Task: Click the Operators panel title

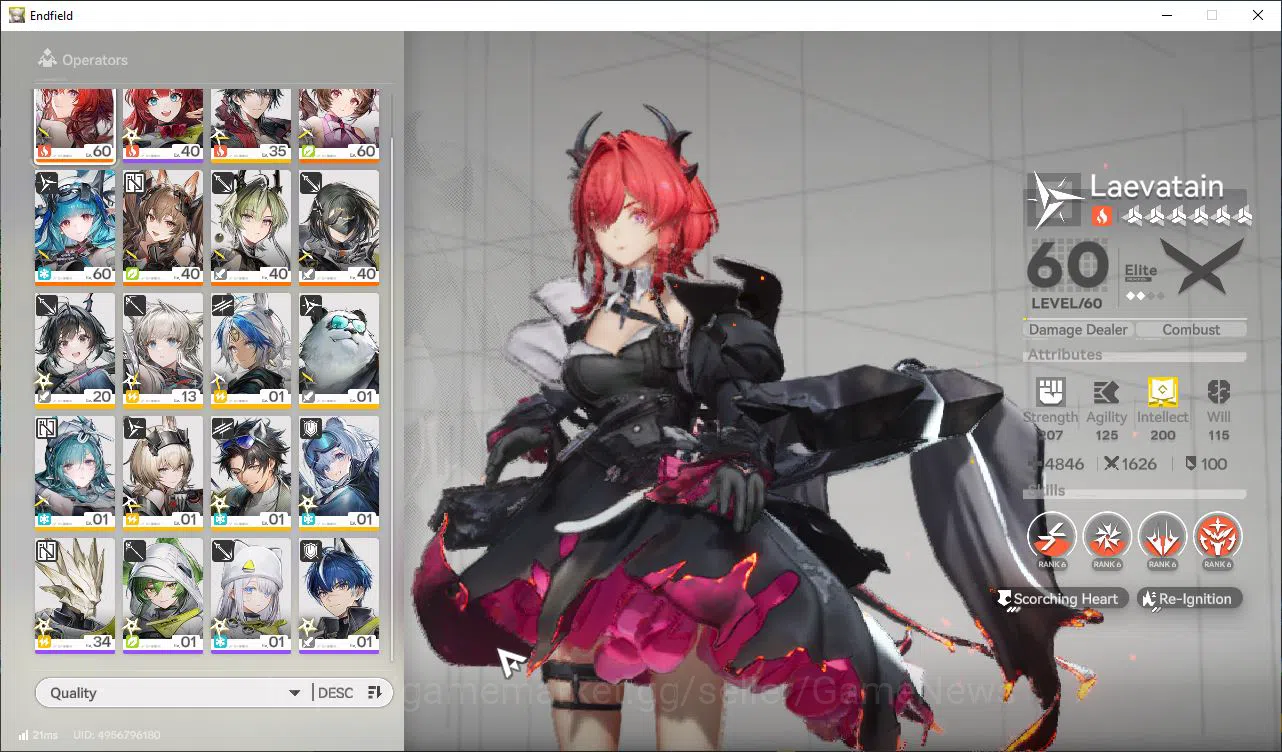Action: pos(95,60)
